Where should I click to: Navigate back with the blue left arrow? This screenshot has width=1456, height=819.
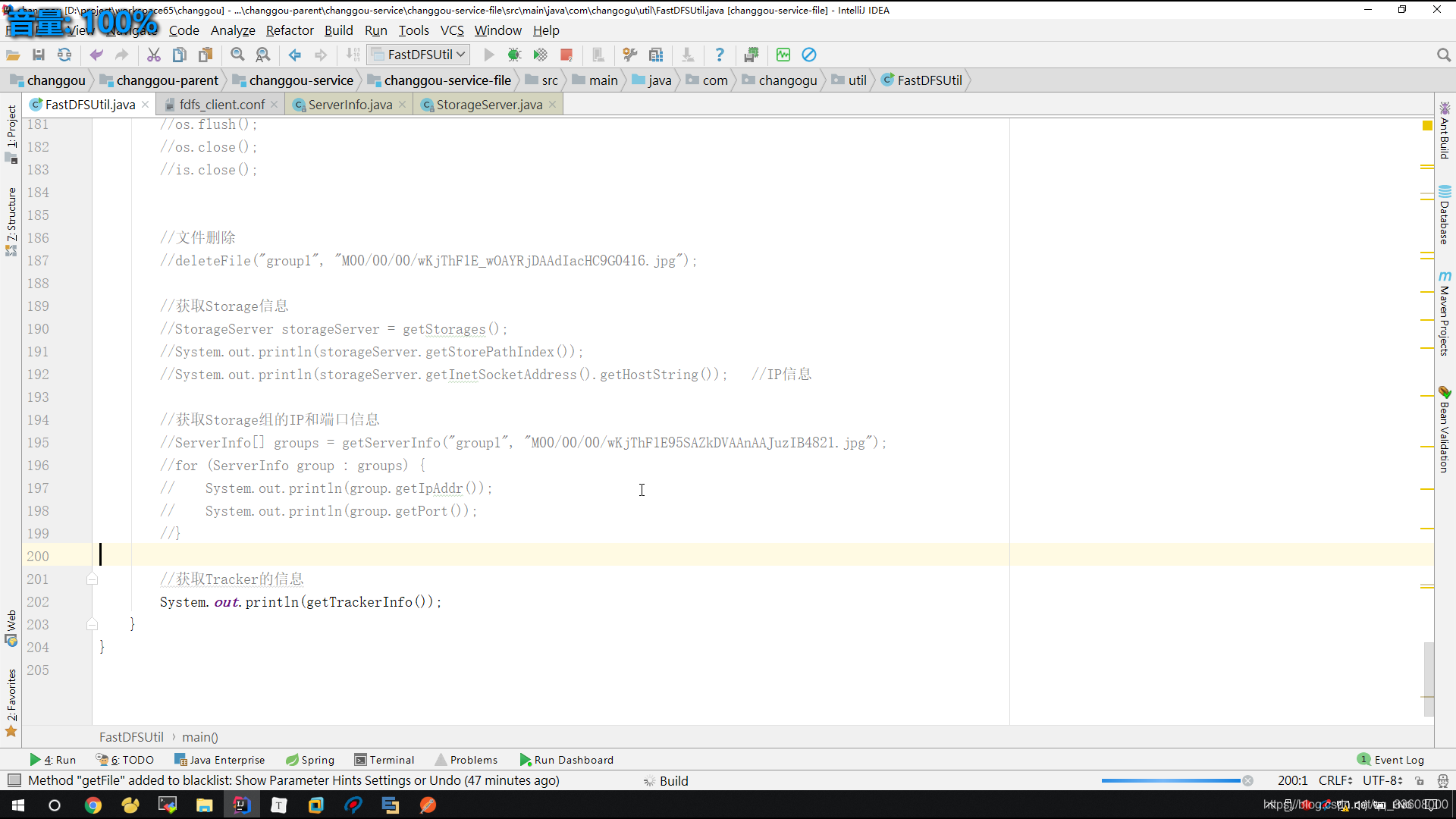pos(295,55)
